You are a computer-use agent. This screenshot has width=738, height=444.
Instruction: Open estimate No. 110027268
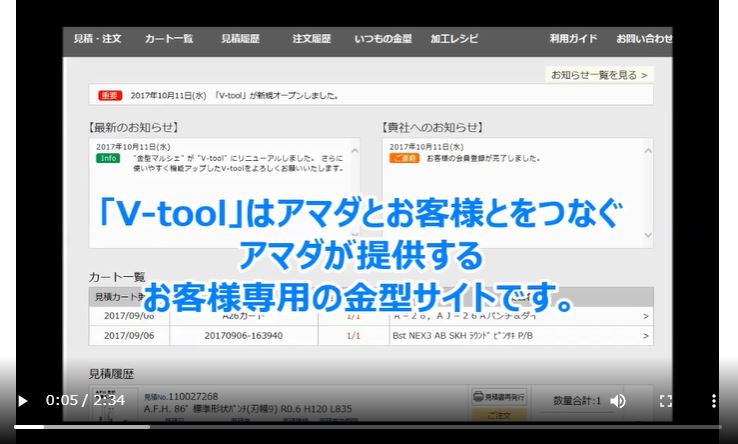[x=181, y=396]
